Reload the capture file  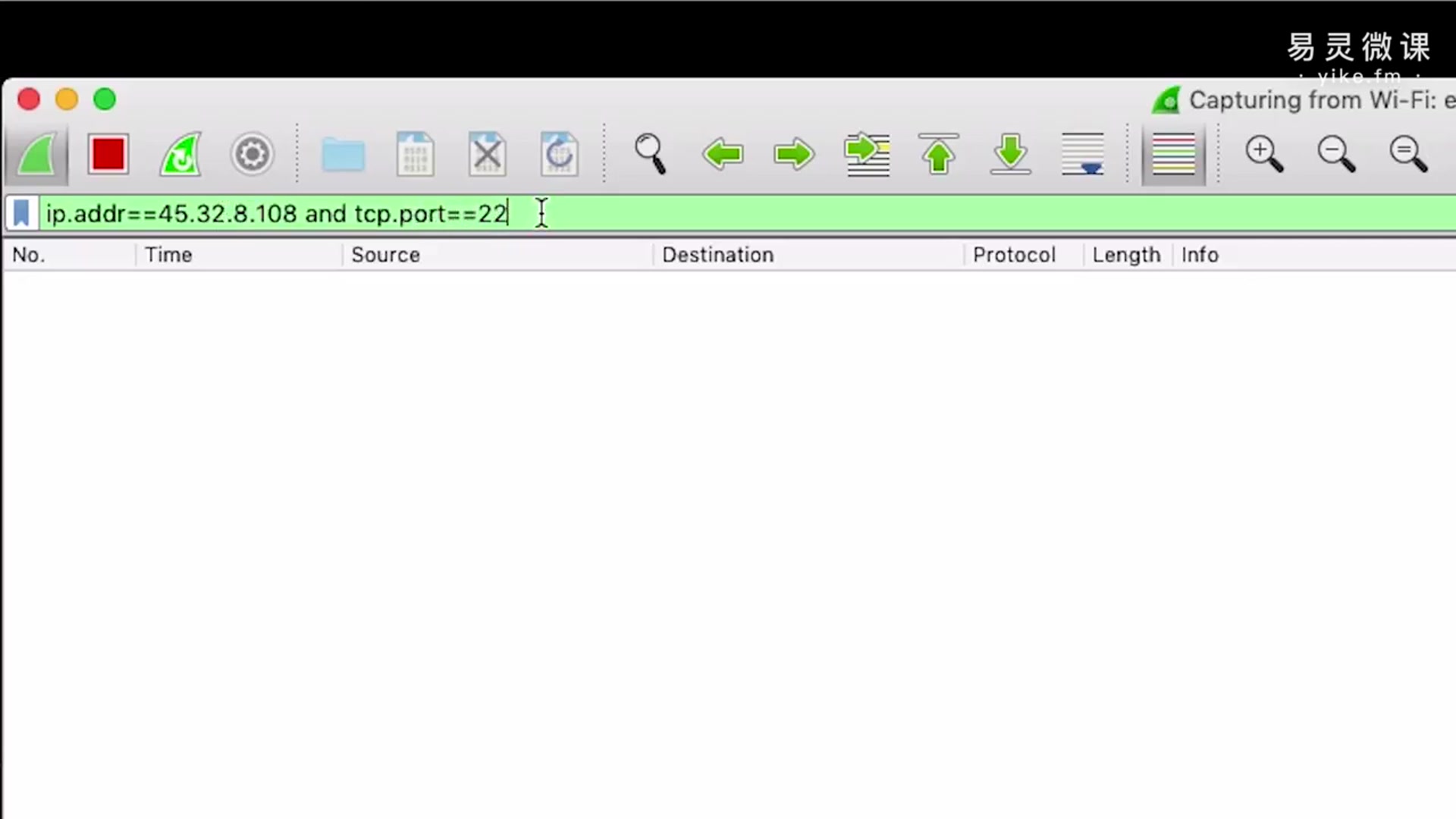pos(559,155)
